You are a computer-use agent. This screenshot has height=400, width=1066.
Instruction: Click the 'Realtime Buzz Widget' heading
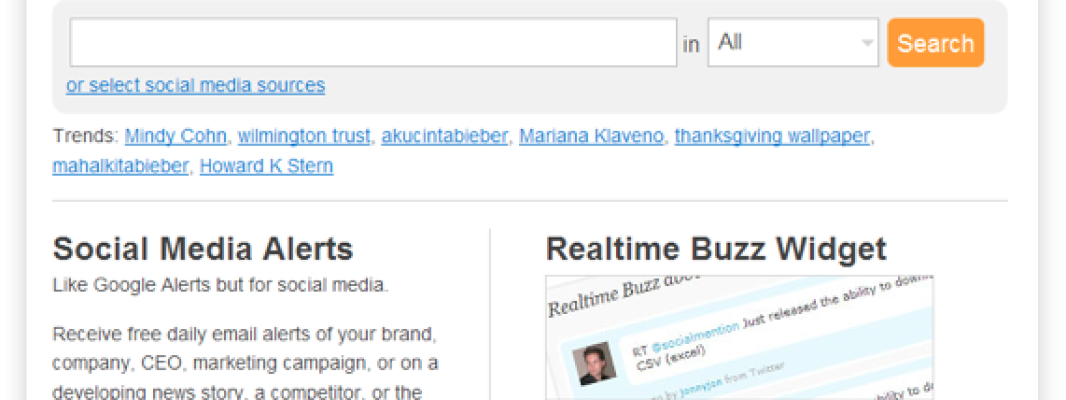pos(716,248)
